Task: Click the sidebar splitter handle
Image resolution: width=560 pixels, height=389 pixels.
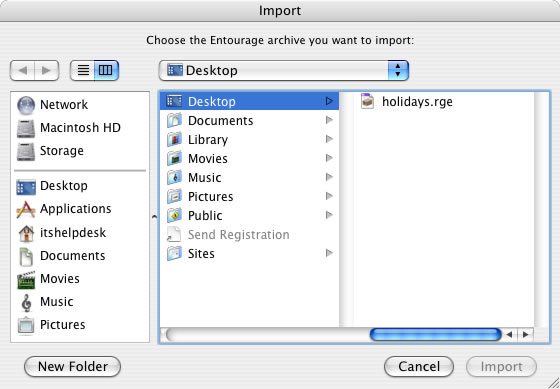Action: pos(154,217)
